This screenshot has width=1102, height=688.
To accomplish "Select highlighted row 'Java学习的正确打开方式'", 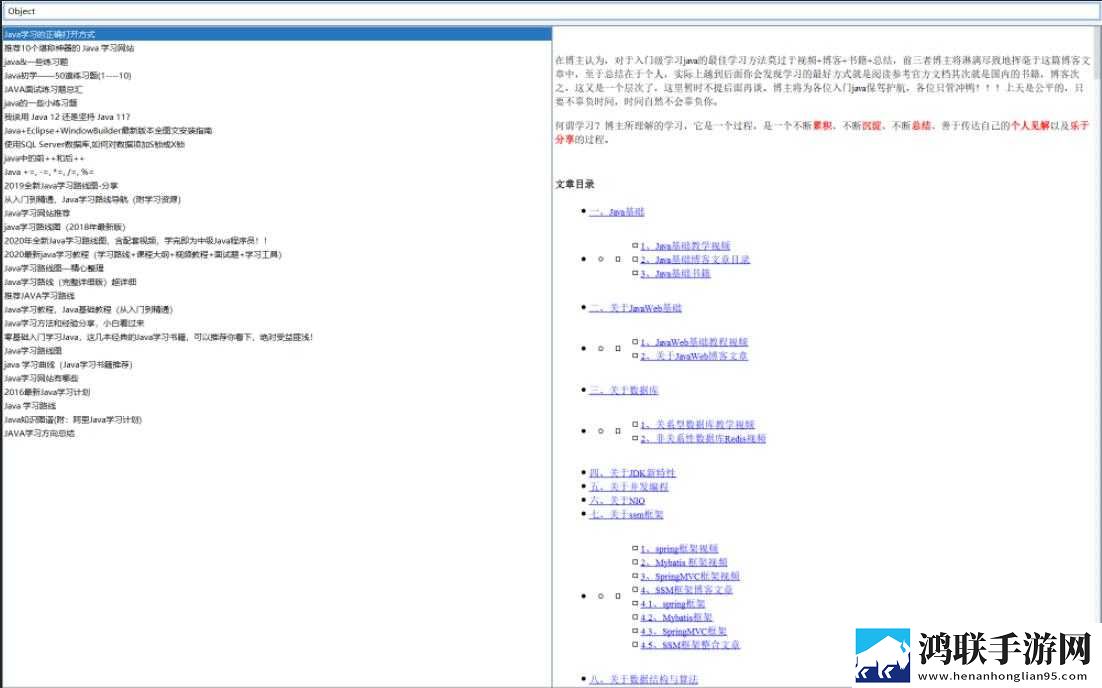I will 277,34.
